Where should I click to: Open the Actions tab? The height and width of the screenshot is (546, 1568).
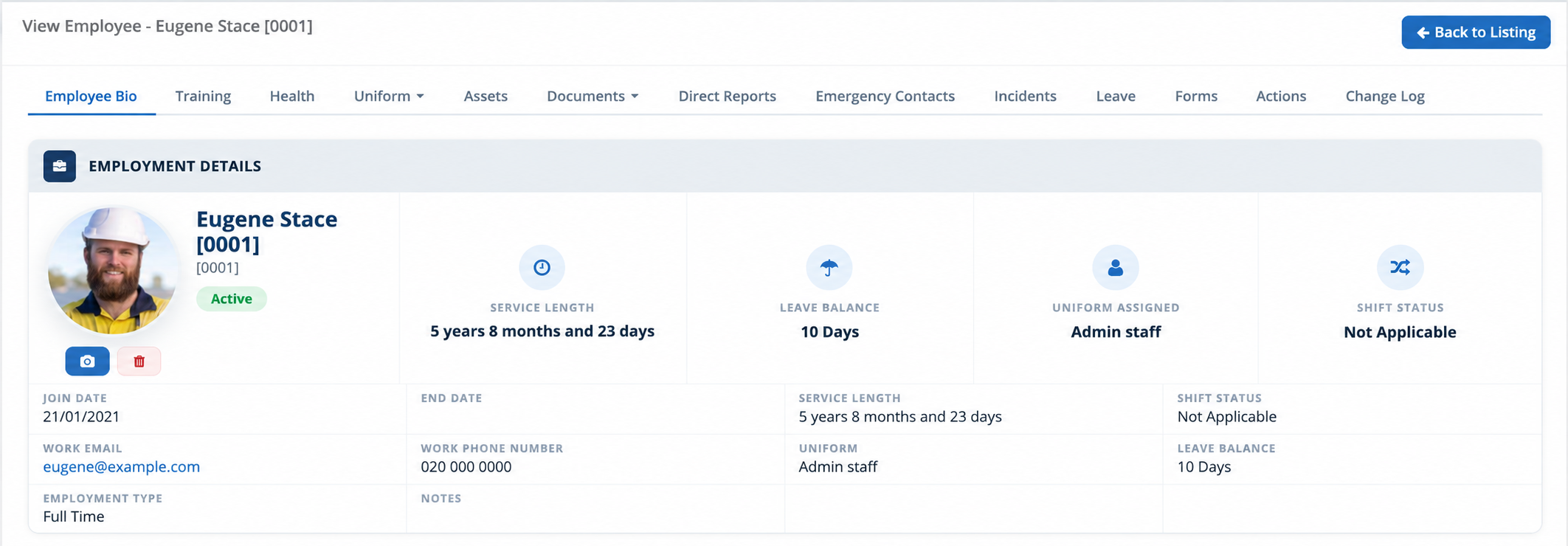[x=1281, y=96]
